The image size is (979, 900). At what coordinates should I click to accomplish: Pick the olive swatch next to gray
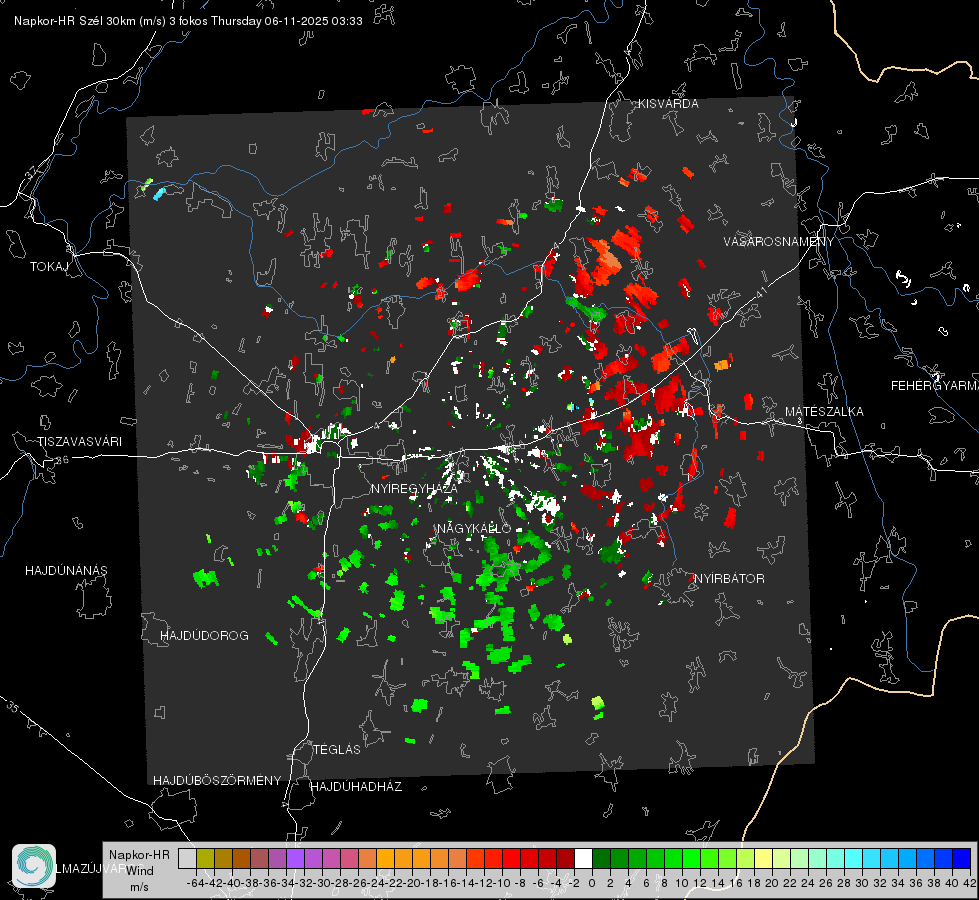pyautogui.click(x=205, y=858)
